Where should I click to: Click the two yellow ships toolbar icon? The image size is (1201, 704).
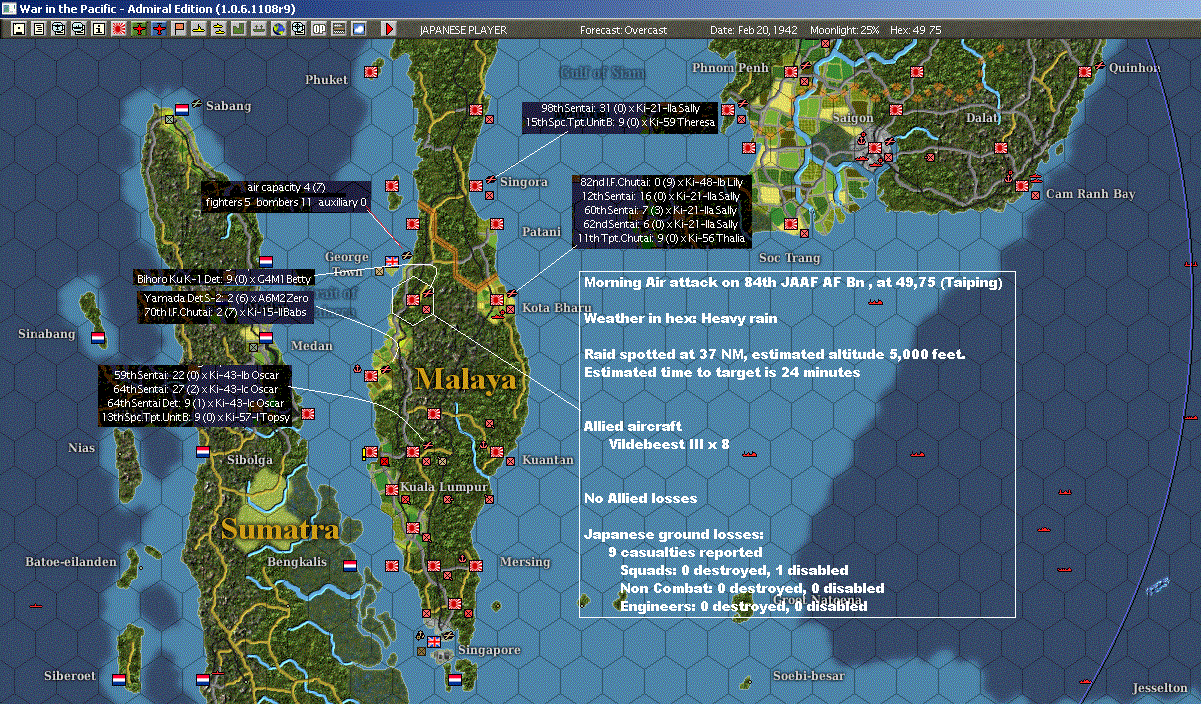coord(218,30)
